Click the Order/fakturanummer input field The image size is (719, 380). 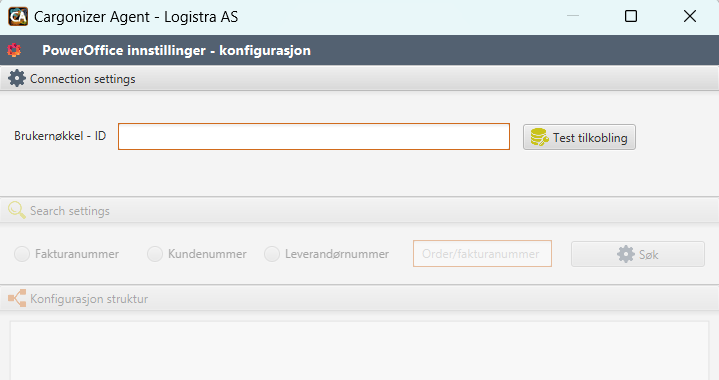click(x=482, y=253)
